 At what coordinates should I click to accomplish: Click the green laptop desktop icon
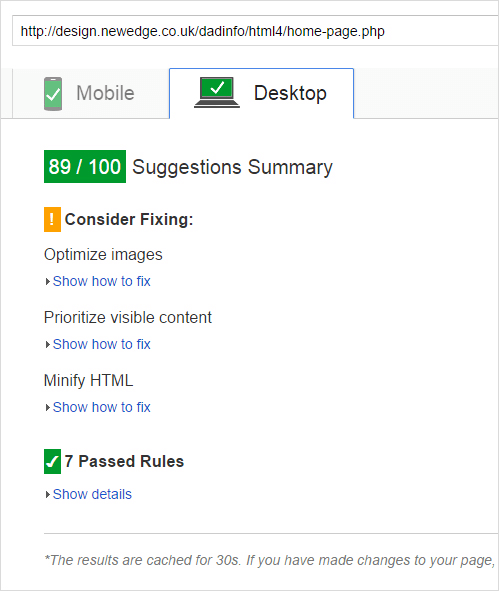217,92
